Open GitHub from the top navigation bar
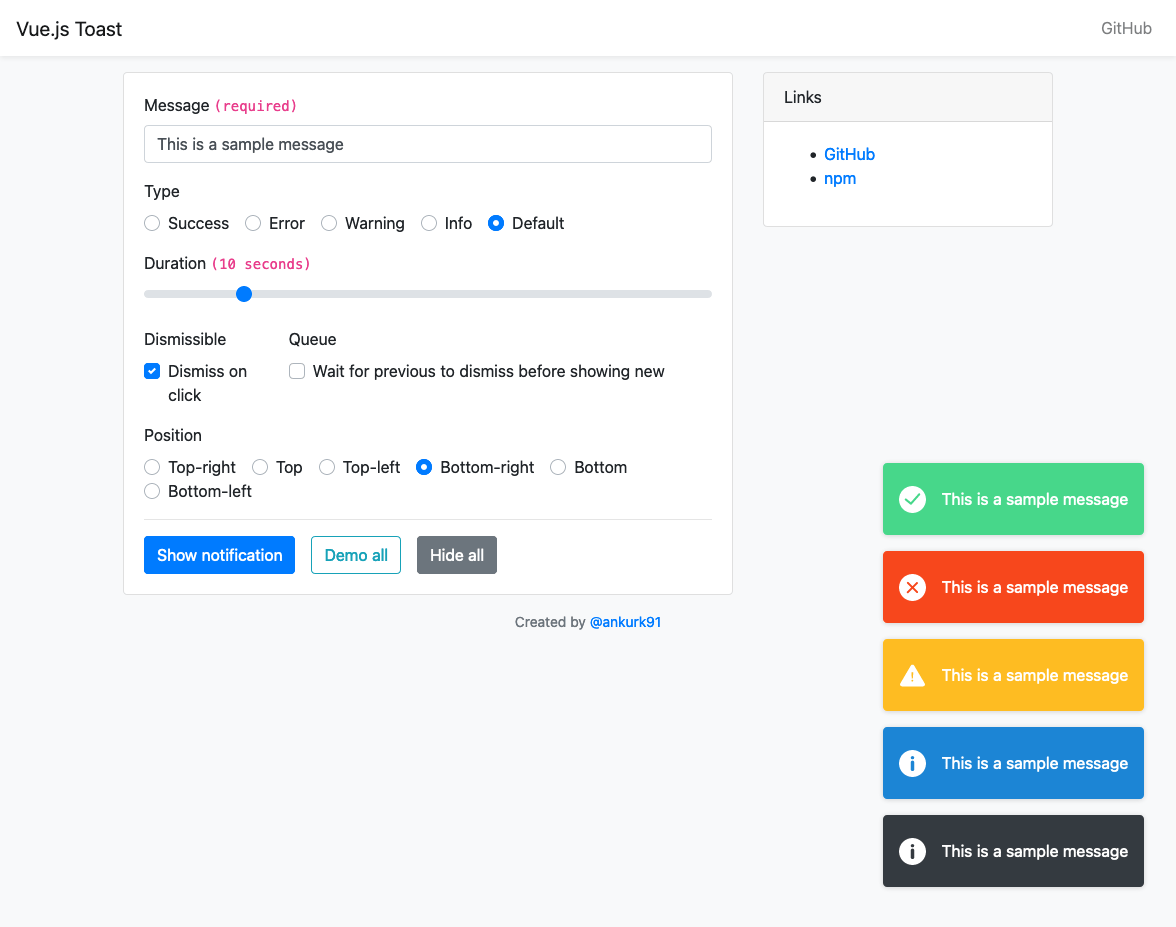 (x=1125, y=28)
